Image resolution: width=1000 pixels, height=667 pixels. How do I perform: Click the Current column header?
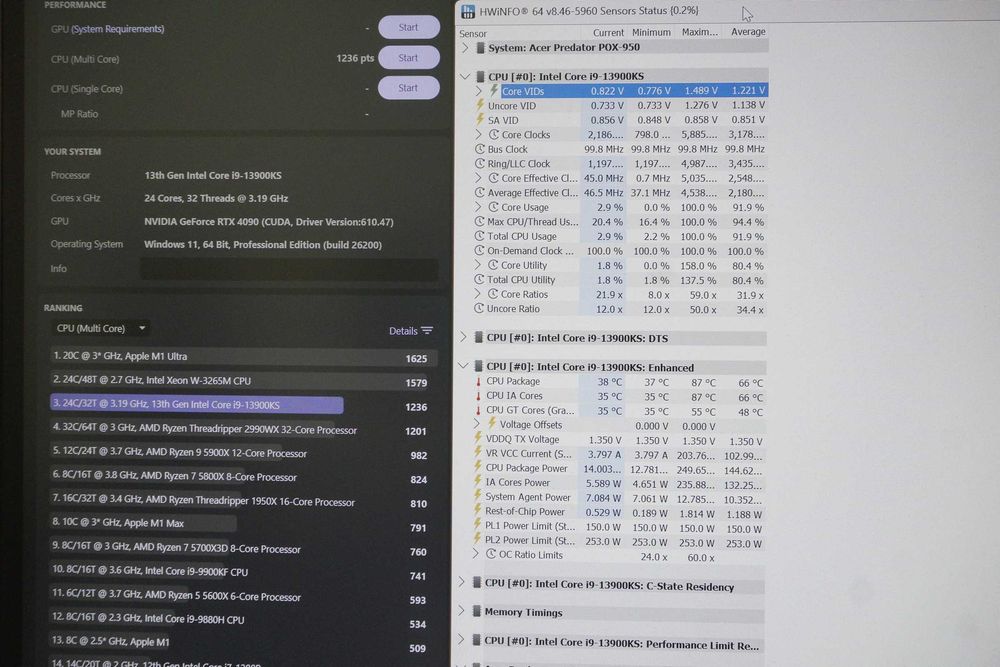coord(608,33)
